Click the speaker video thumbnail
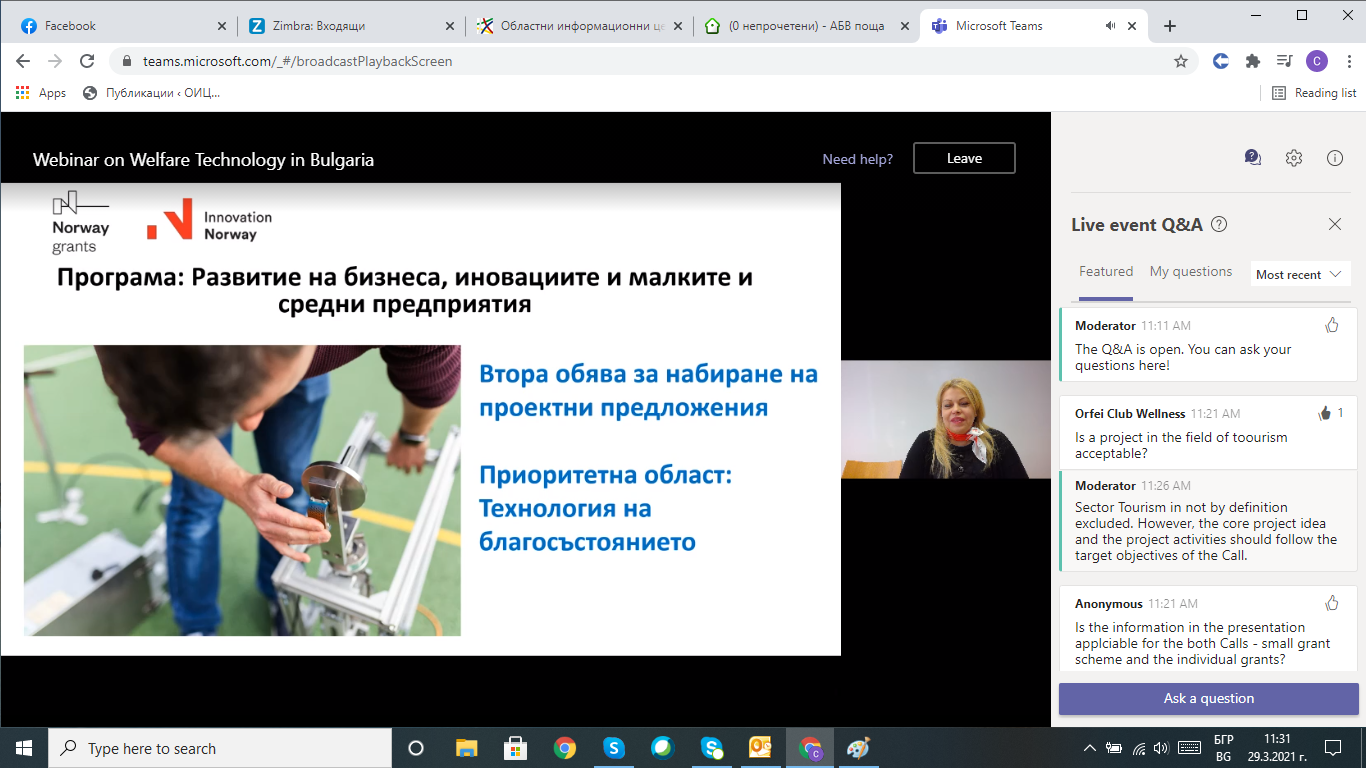Viewport: 1366px width, 768px height. pyautogui.click(x=946, y=419)
